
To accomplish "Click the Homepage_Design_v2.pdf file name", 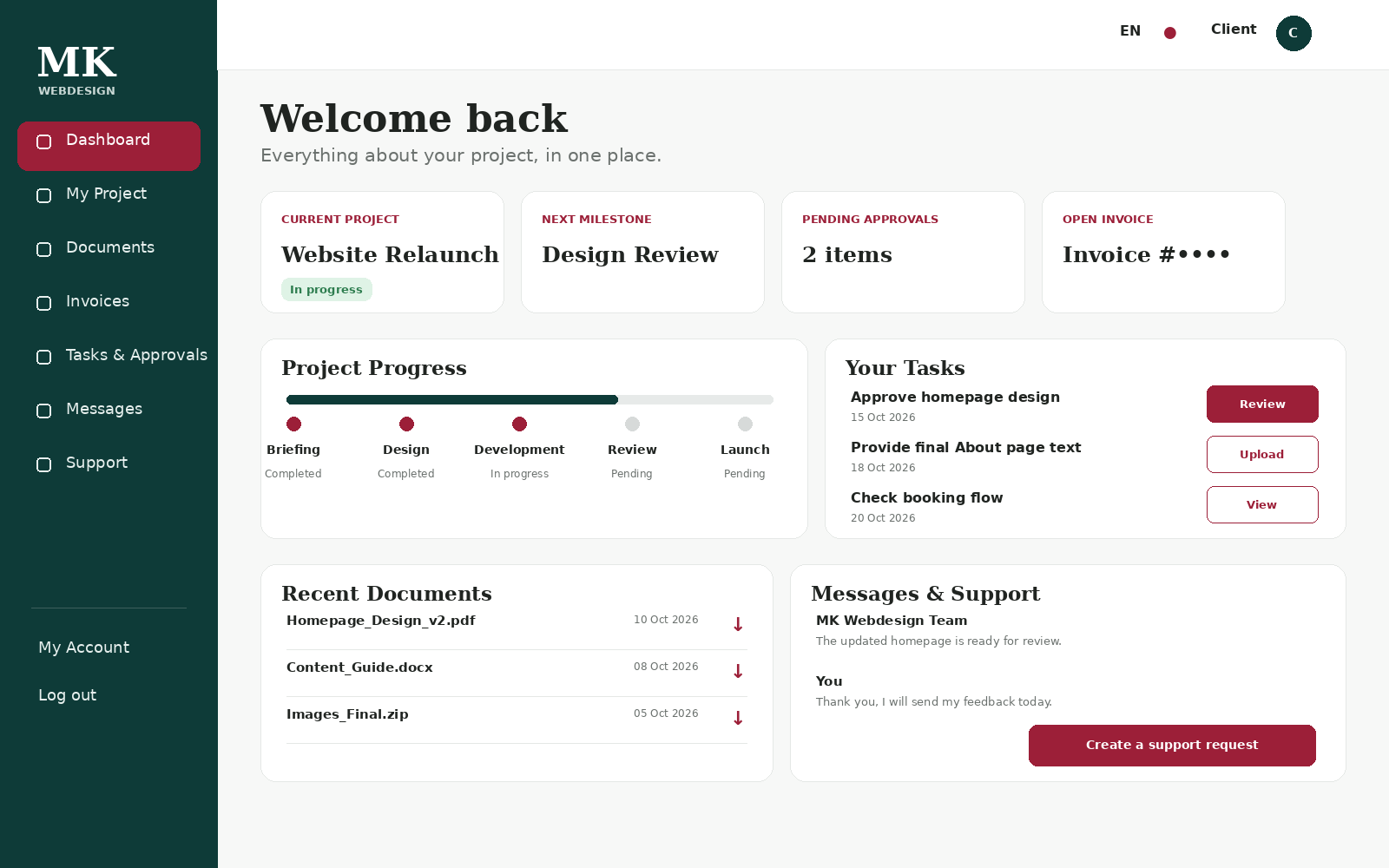I will 381,621.
